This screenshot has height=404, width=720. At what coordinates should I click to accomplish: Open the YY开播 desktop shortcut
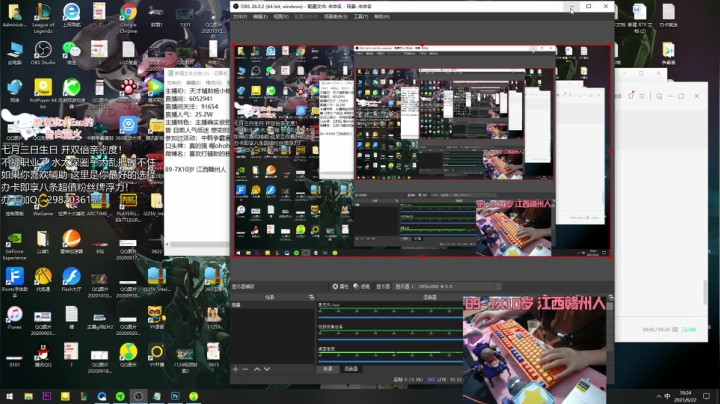156,356
